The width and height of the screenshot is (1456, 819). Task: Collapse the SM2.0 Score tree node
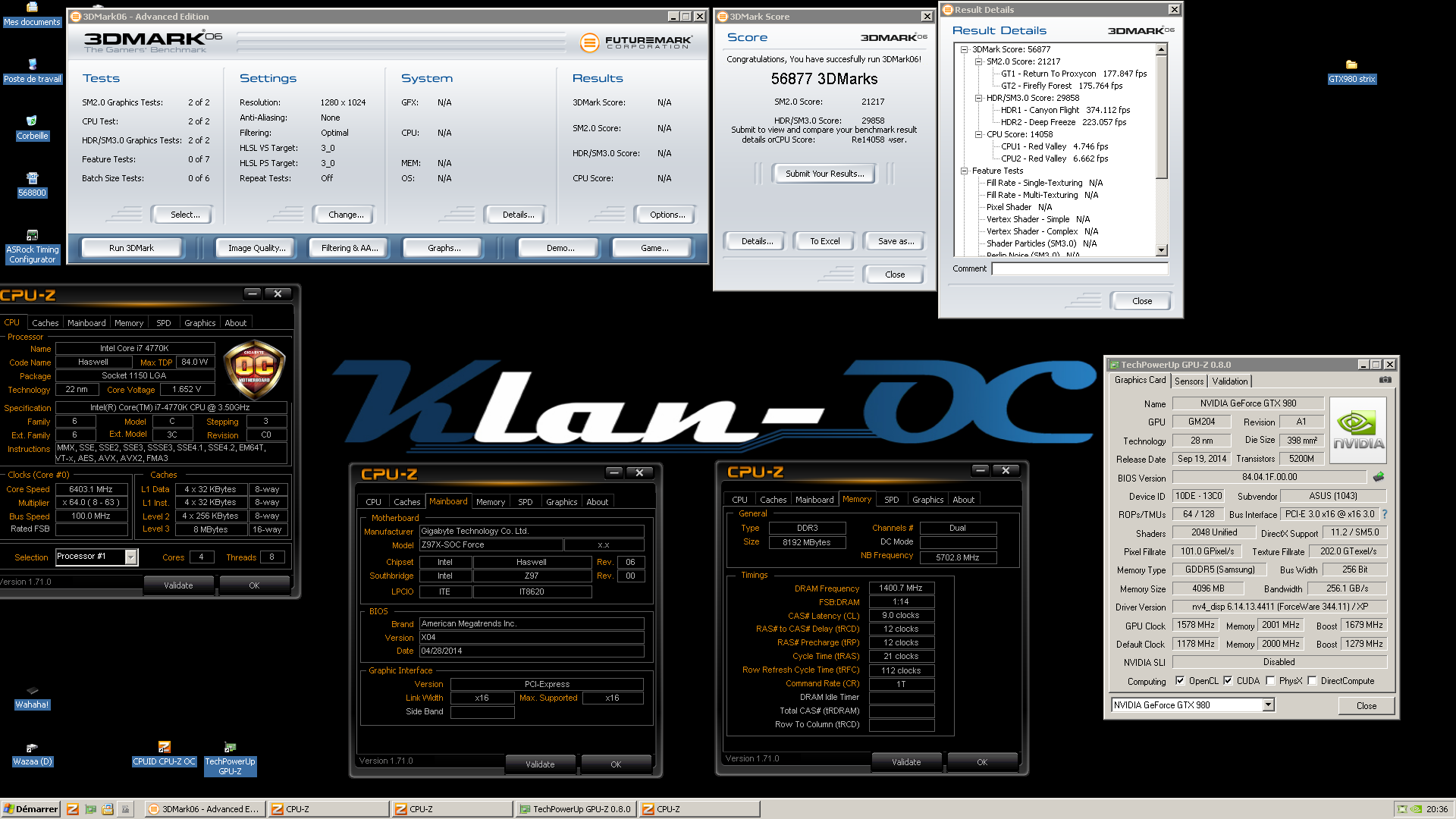978,61
